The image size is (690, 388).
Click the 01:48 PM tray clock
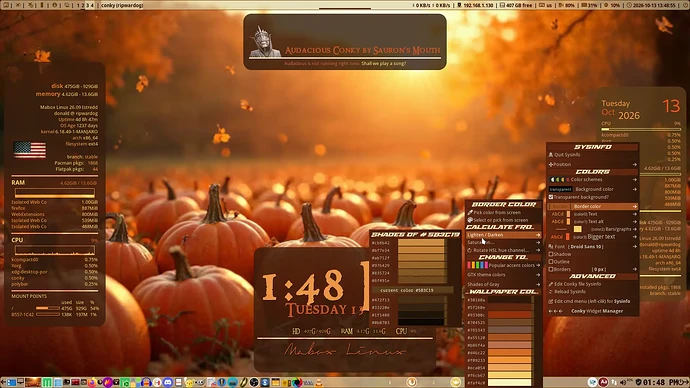tap(660, 382)
